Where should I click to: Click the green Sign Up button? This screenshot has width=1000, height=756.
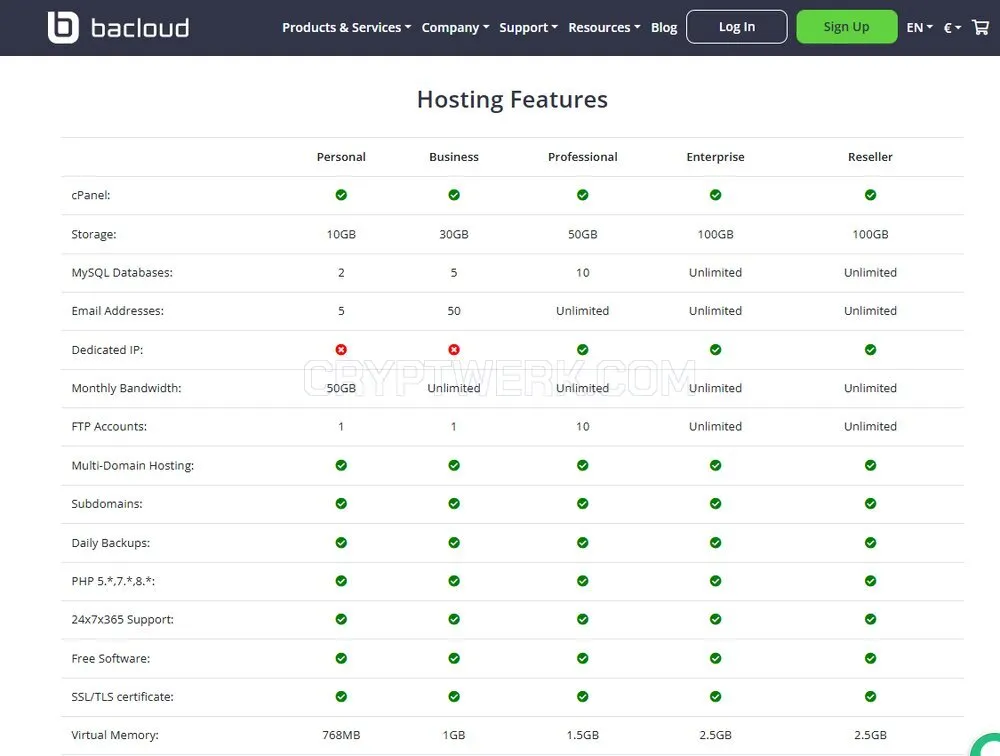click(x=846, y=27)
